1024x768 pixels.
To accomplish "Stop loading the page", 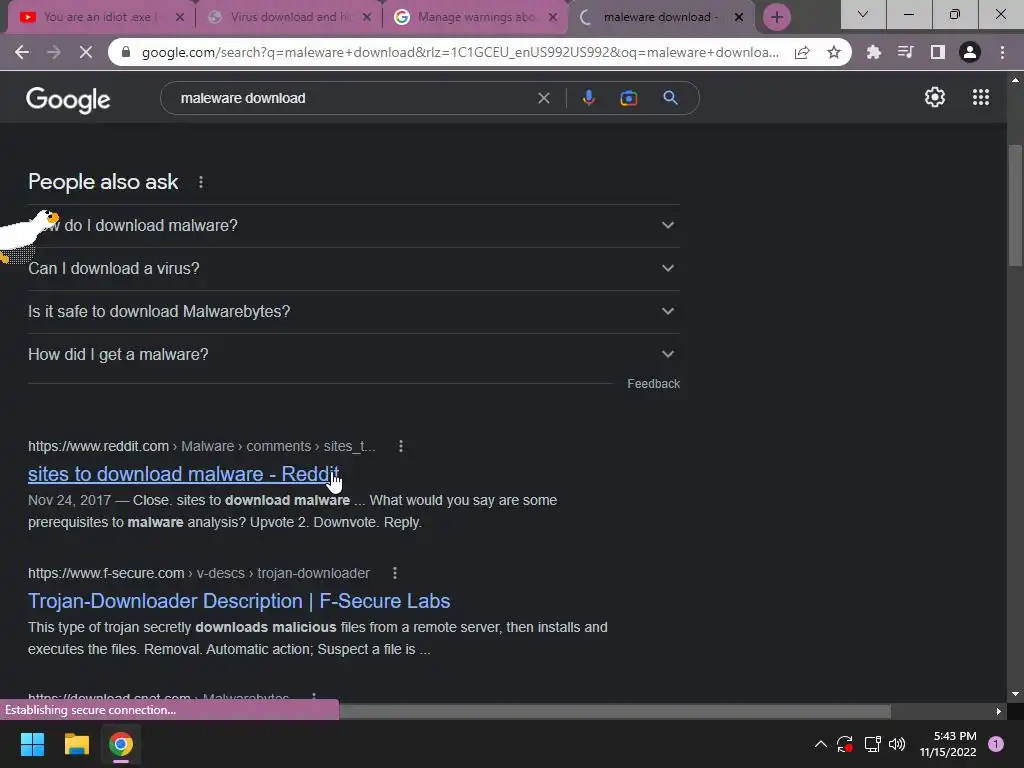I will click(86, 52).
